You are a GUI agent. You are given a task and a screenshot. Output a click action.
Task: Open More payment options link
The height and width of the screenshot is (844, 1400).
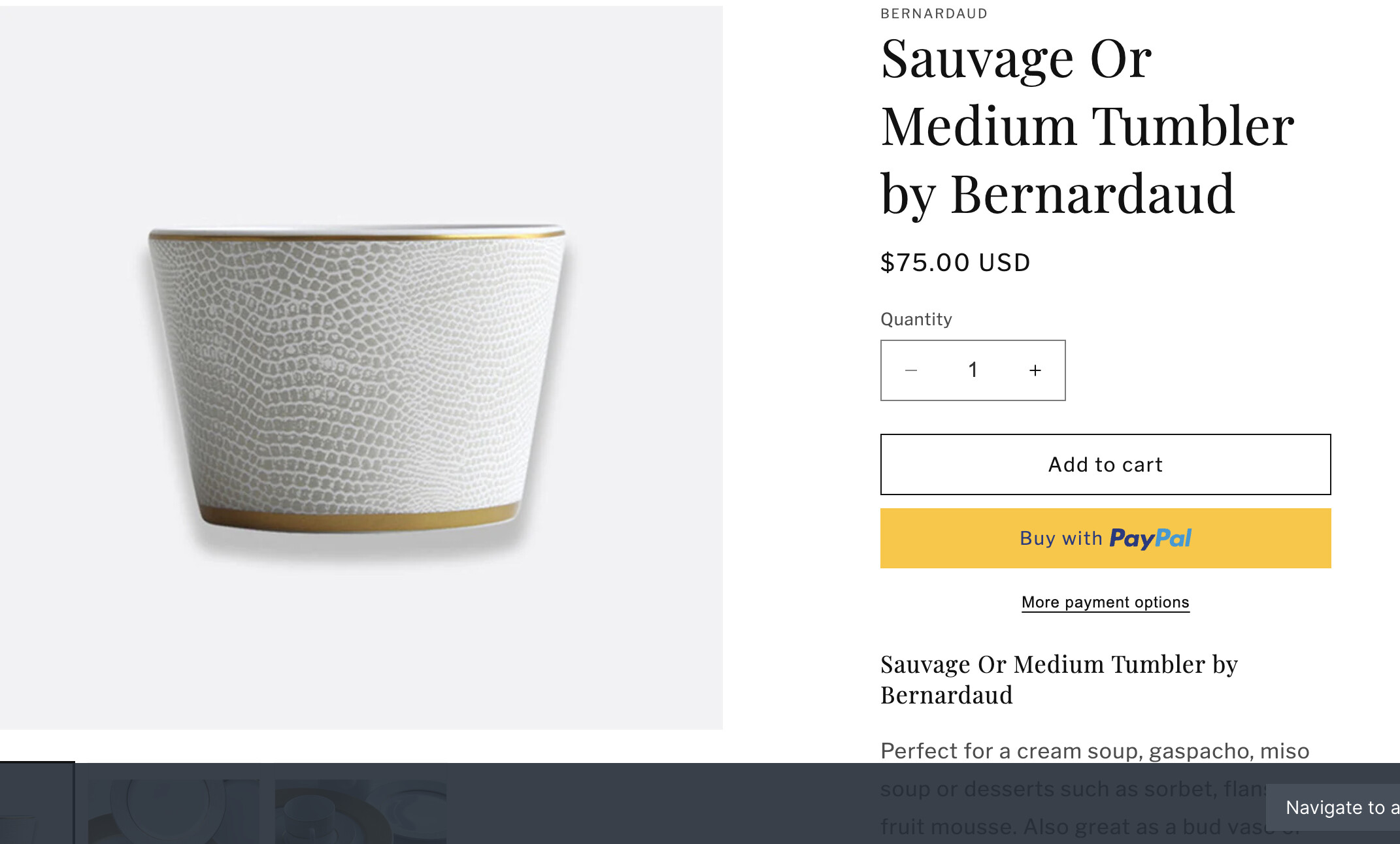pos(1105,602)
